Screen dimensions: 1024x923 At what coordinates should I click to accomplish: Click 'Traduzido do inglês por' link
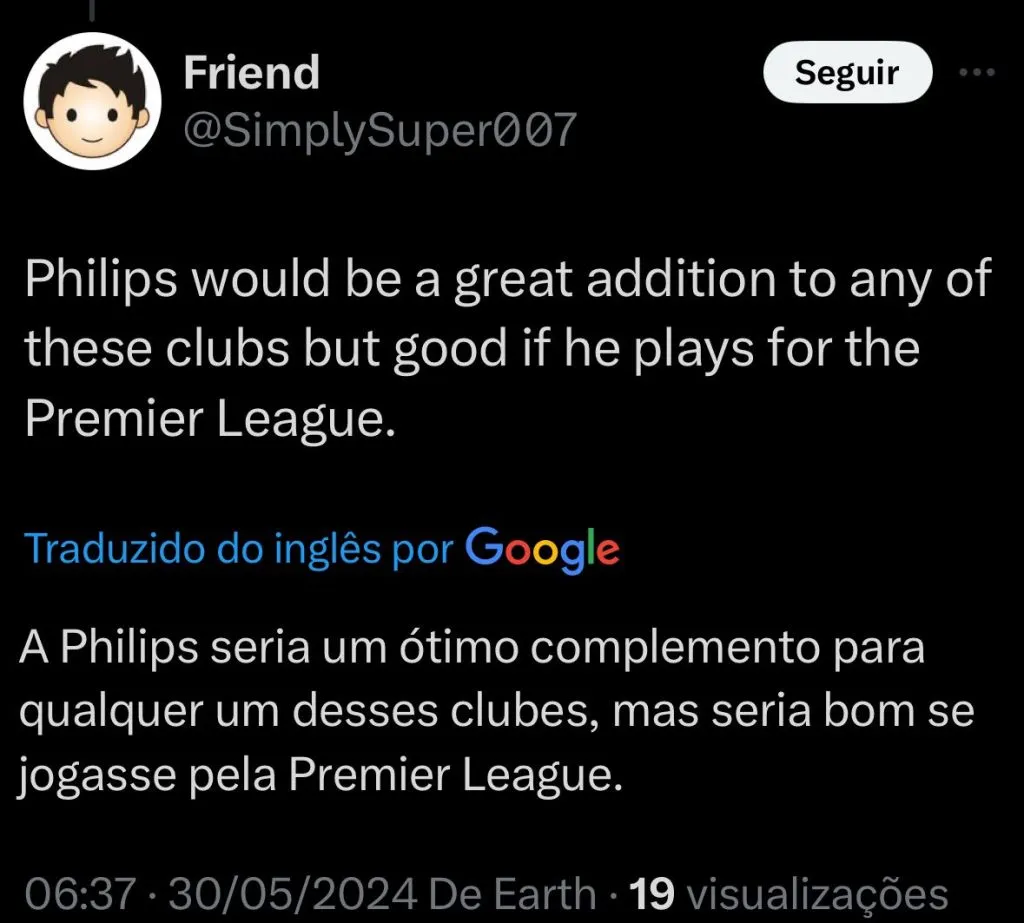click(x=239, y=549)
